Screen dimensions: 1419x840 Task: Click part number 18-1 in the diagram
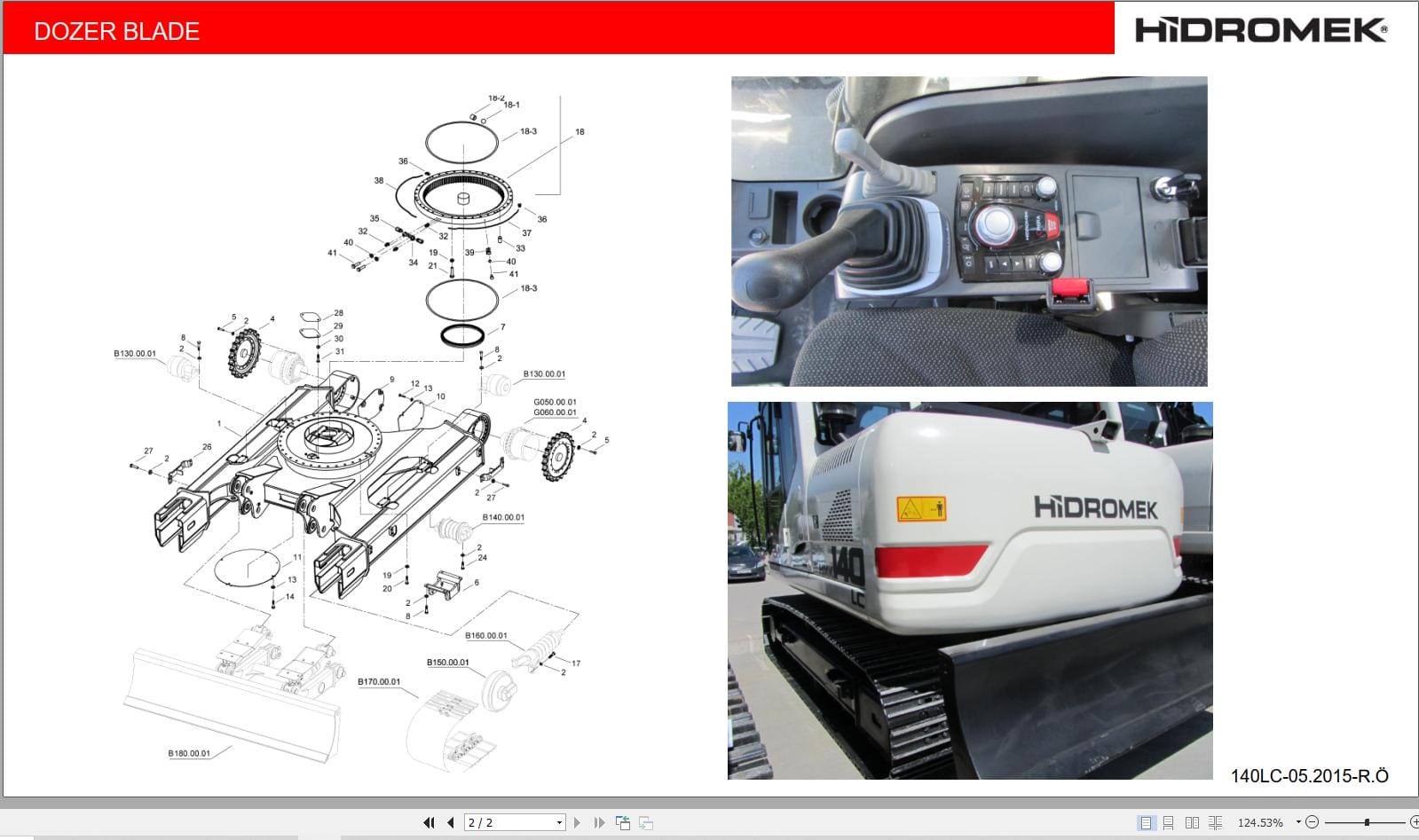(512, 105)
